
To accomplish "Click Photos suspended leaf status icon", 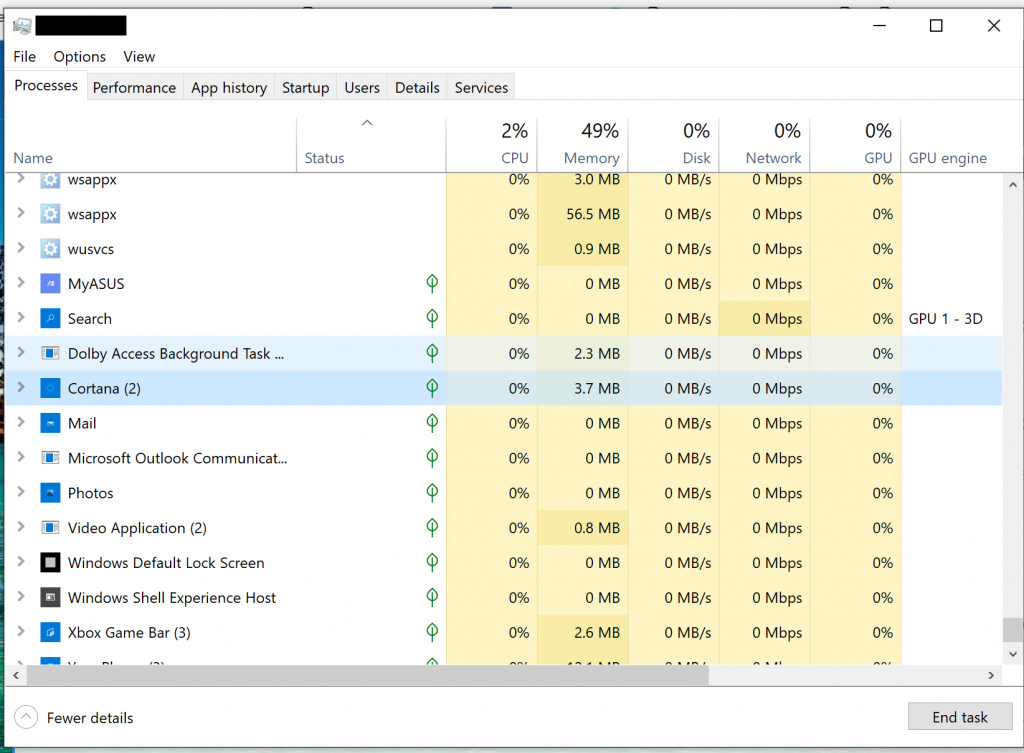I will [432, 492].
